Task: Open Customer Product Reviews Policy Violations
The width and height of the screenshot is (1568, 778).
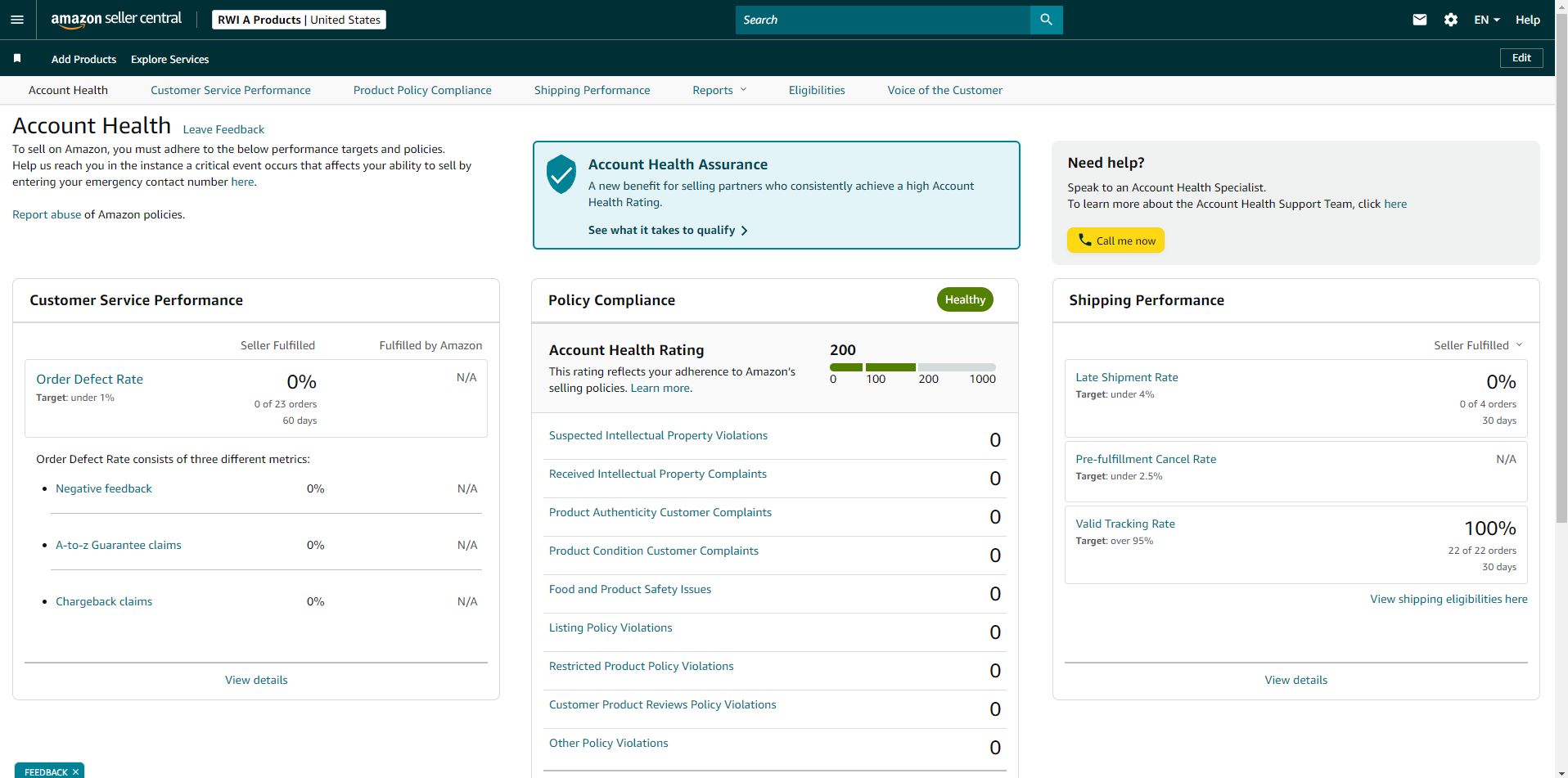Action: (x=662, y=704)
